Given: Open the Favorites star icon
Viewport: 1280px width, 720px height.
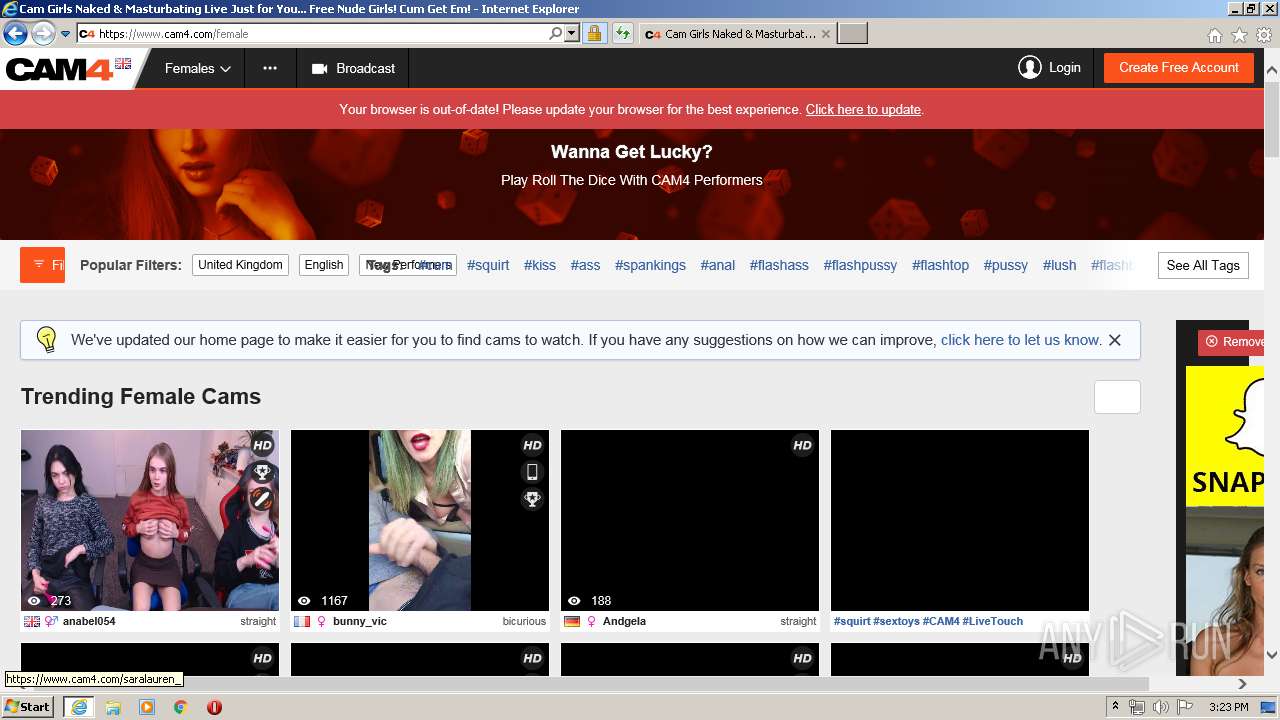Looking at the screenshot, I should click(1239, 35).
